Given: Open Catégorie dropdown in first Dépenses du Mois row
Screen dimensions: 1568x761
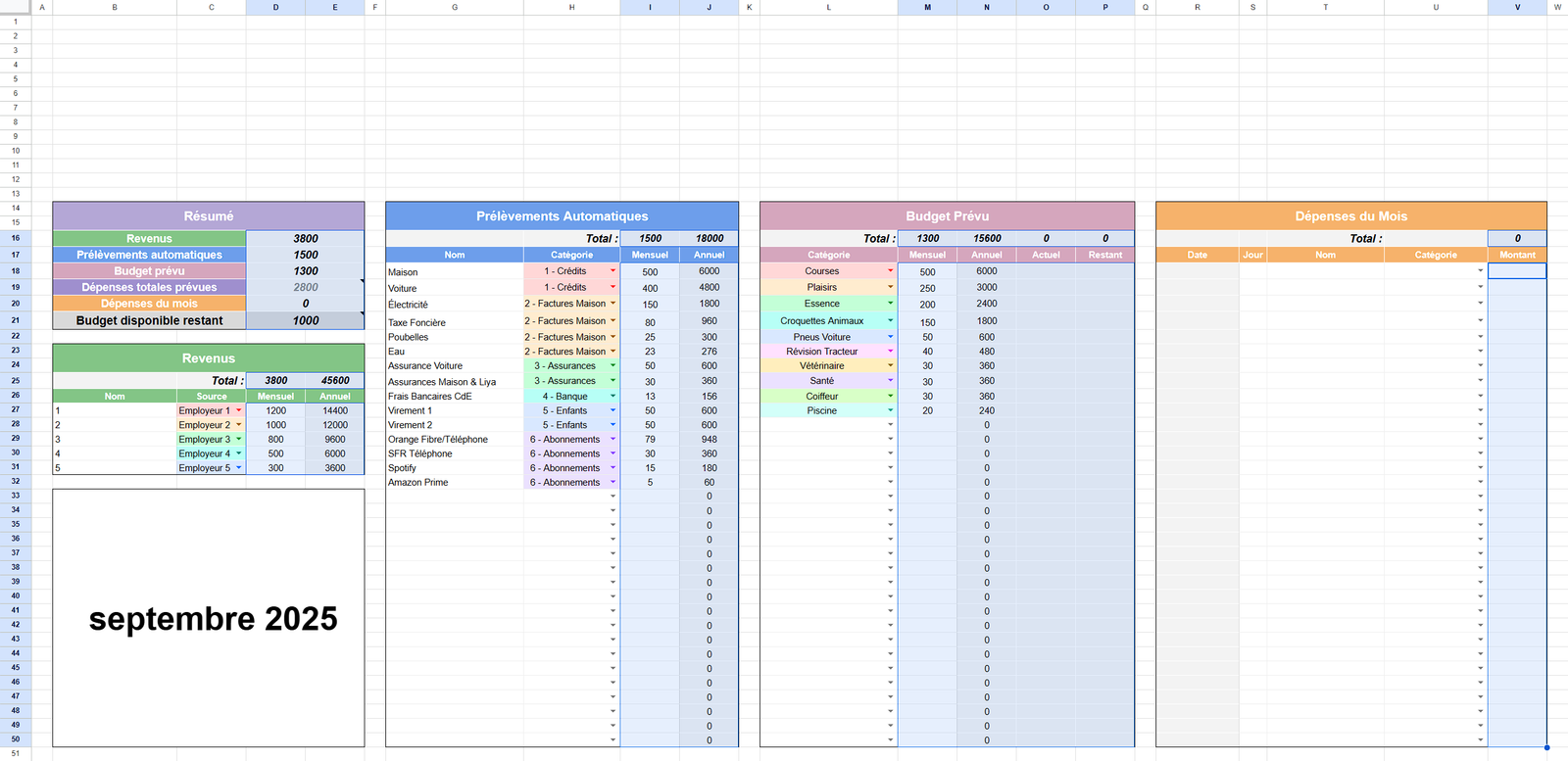Looking at the screenshot, I should (1480, 271).
